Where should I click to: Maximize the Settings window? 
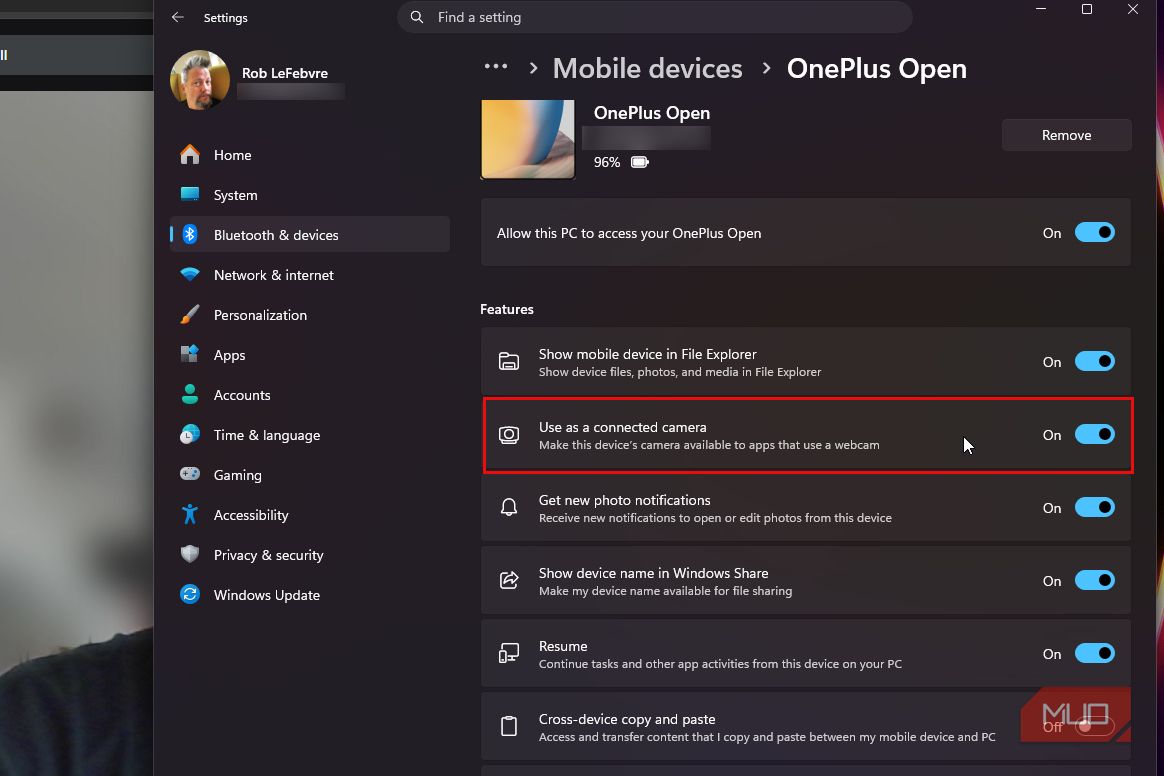[1087, 9]
